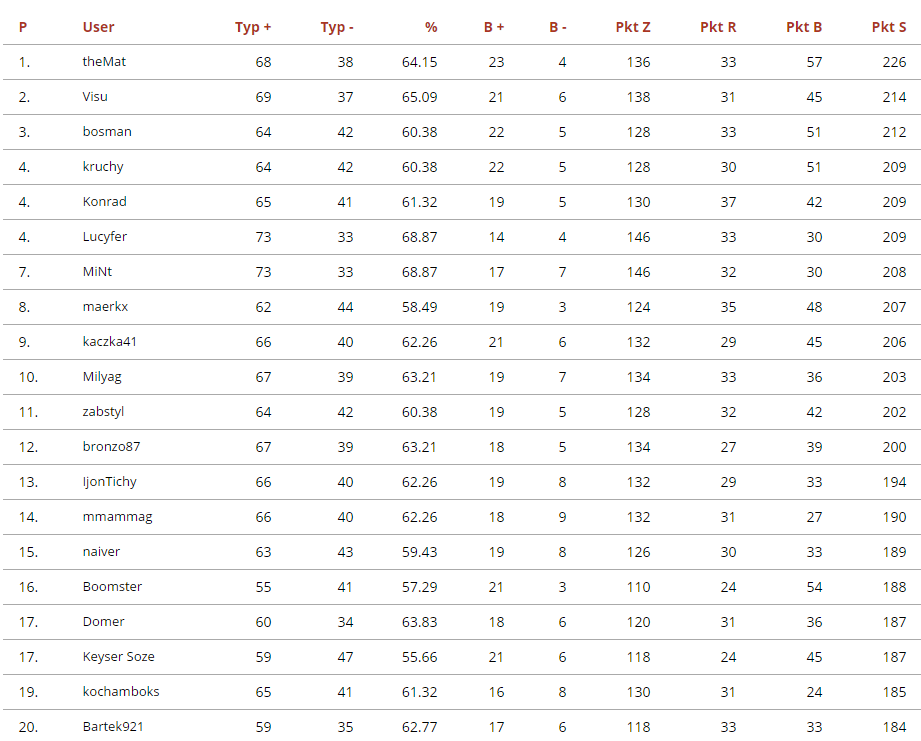The width and height of the screenshot is (921, 741).
Task: Click on user kaczka41
Action: (110, 342)
